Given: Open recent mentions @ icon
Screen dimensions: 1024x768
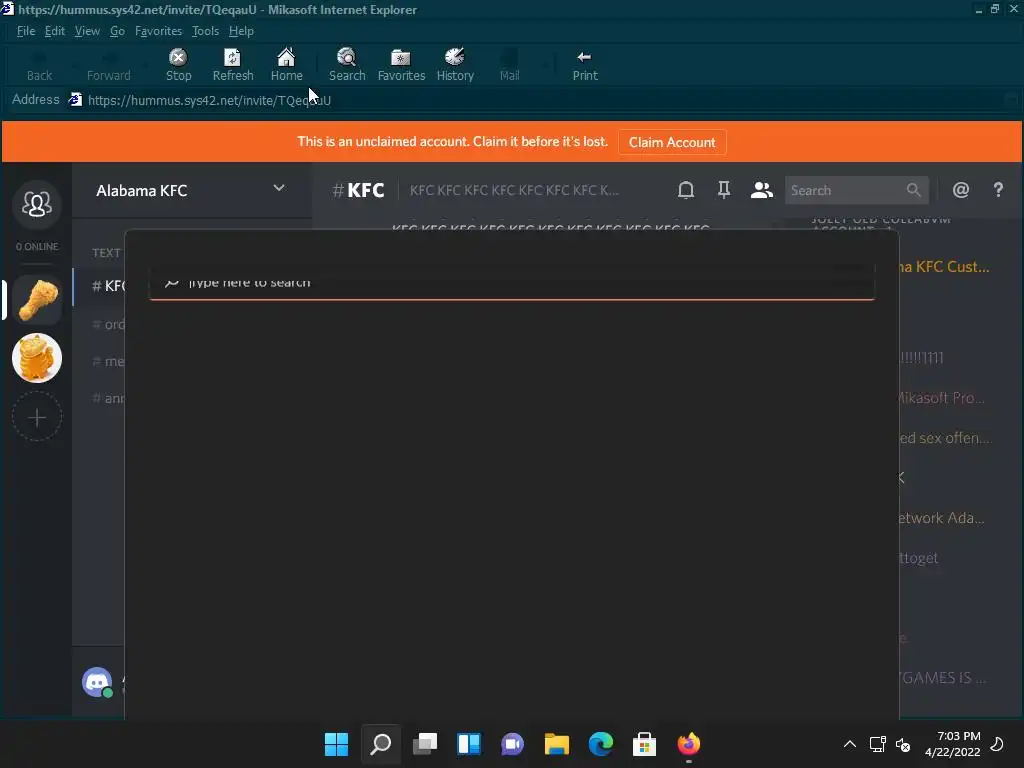Looking at the screenshot, I should 961,190.
